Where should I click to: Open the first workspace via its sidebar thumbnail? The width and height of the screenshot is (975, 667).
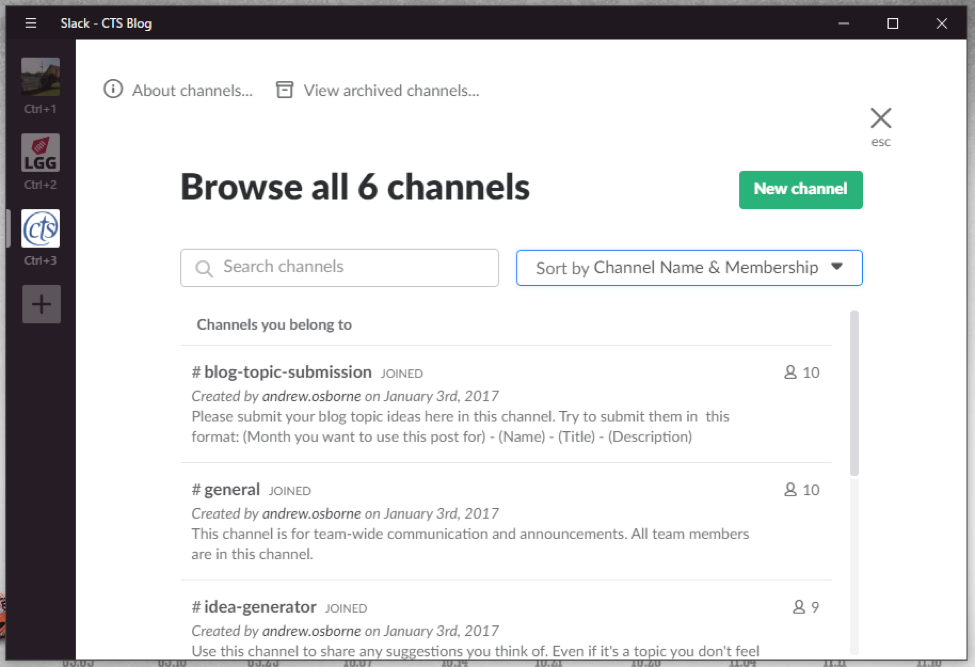(x=40, y=79)
